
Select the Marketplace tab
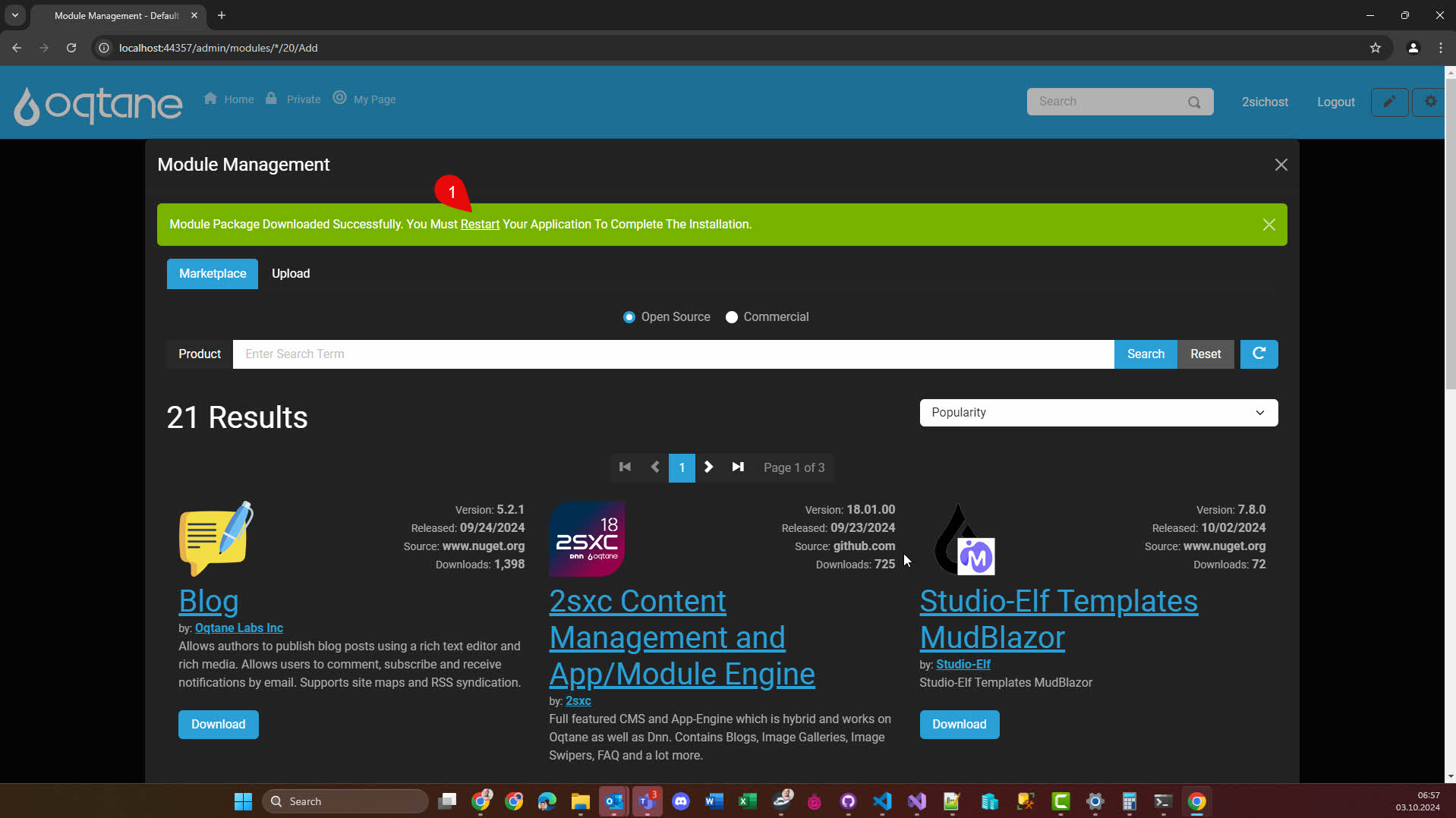pos(212,274)
